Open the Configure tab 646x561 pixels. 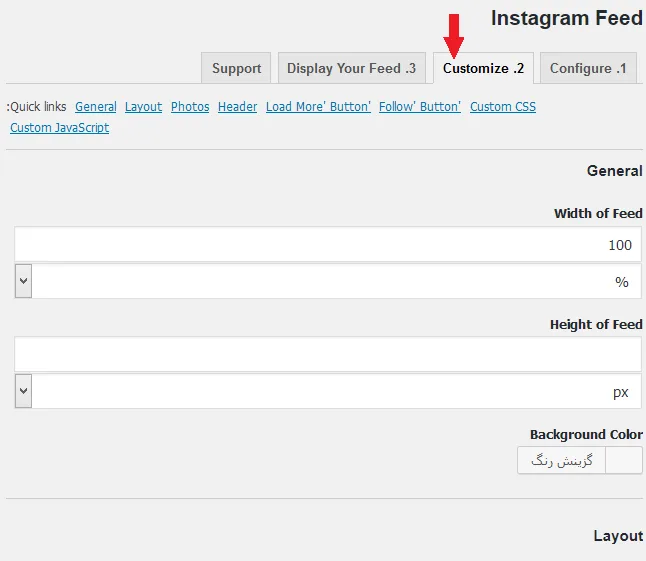tap(588, 68)
